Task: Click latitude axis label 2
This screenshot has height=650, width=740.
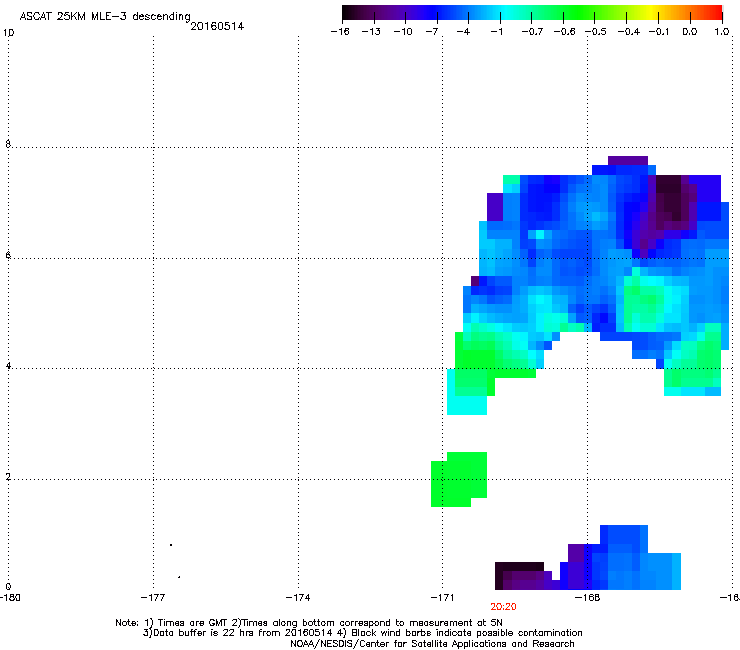Action: pos(8,477)
